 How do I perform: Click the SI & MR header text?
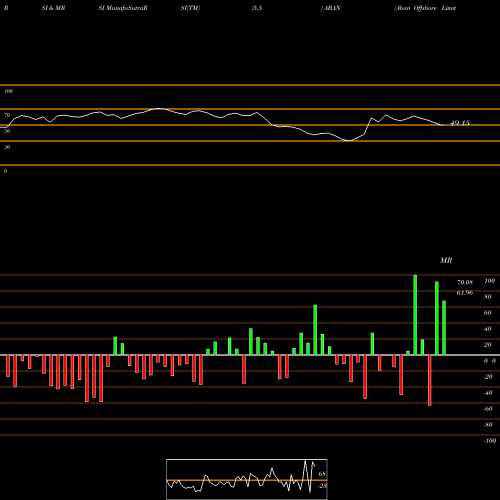(53, 8)
